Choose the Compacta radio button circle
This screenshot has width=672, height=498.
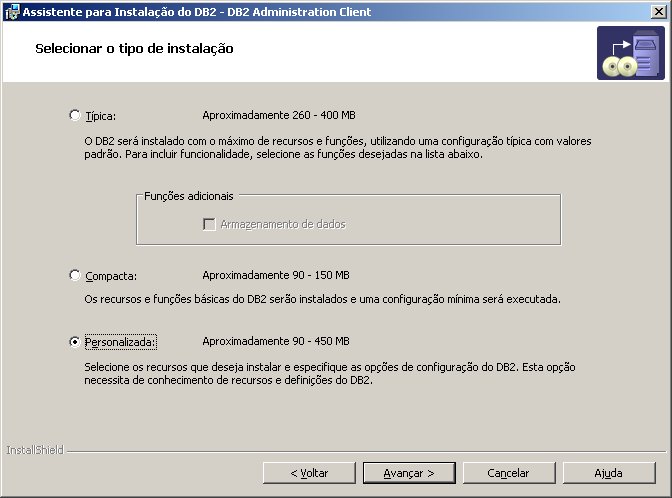tap(75, 275)
